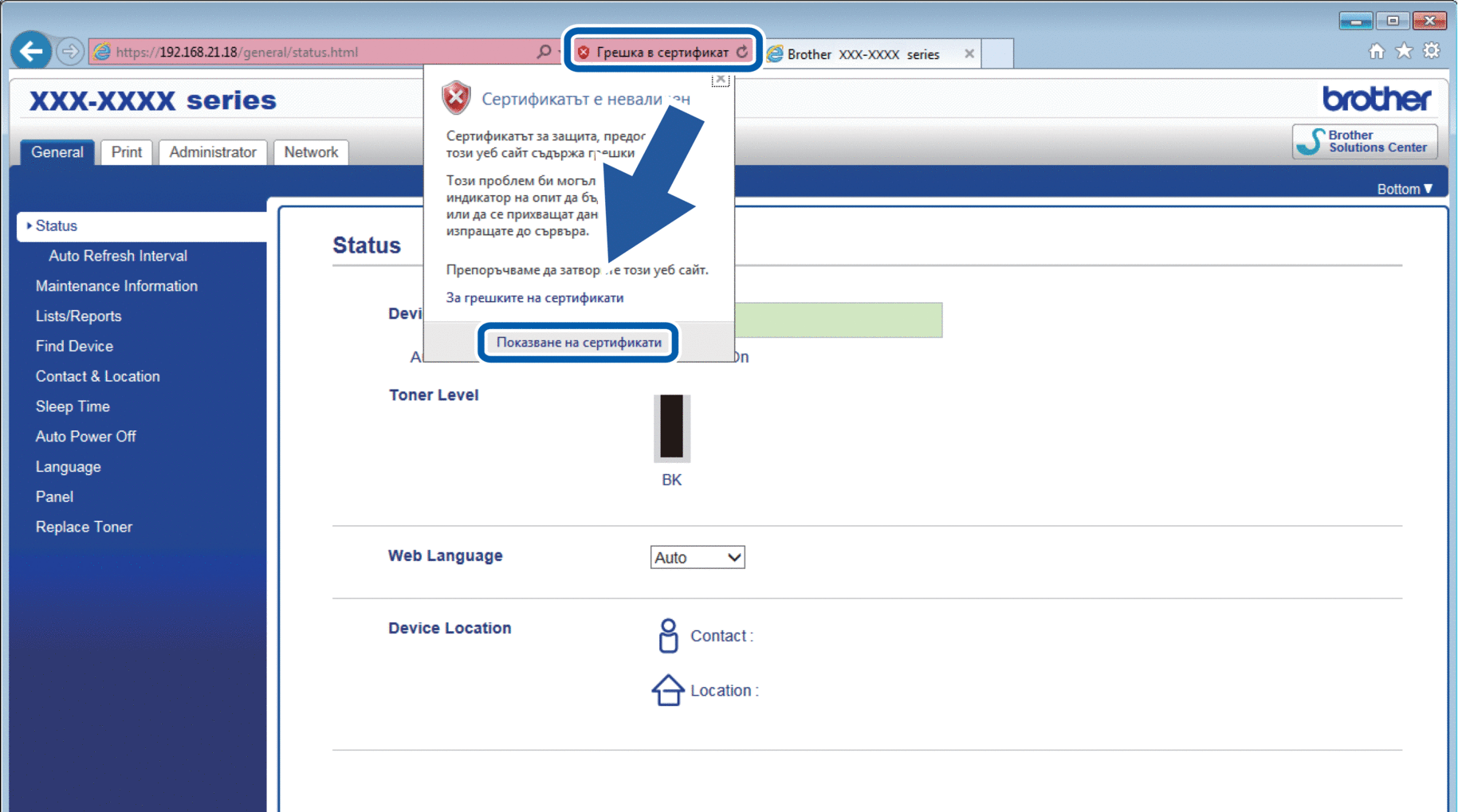Click the BK toner label
This screenshot has height=812, width=1458.
tap(671, 480)
